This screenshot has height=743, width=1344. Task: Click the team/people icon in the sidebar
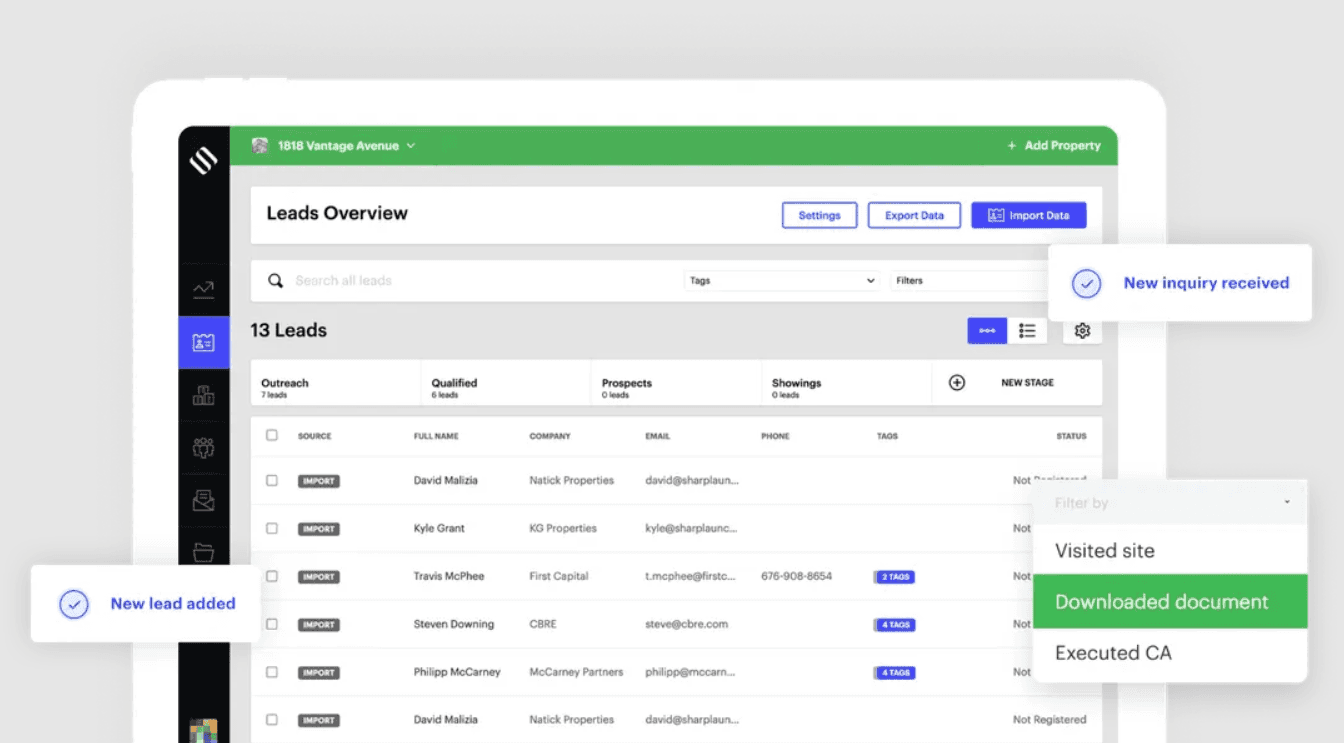(x=204, y=447)
